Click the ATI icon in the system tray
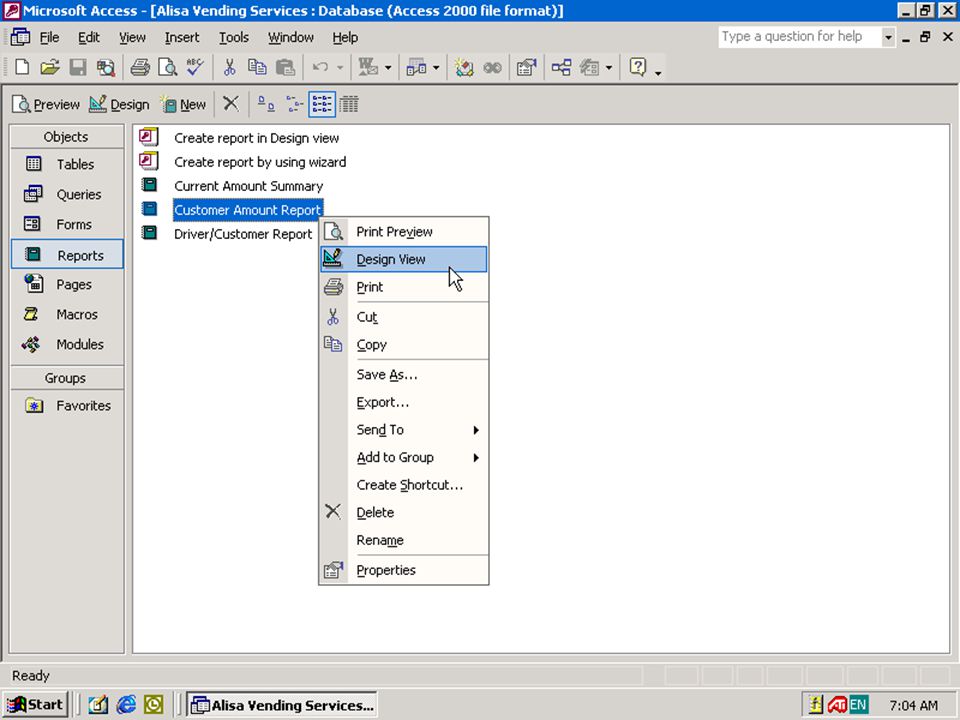Screen dimensions: 960x720 836,705
